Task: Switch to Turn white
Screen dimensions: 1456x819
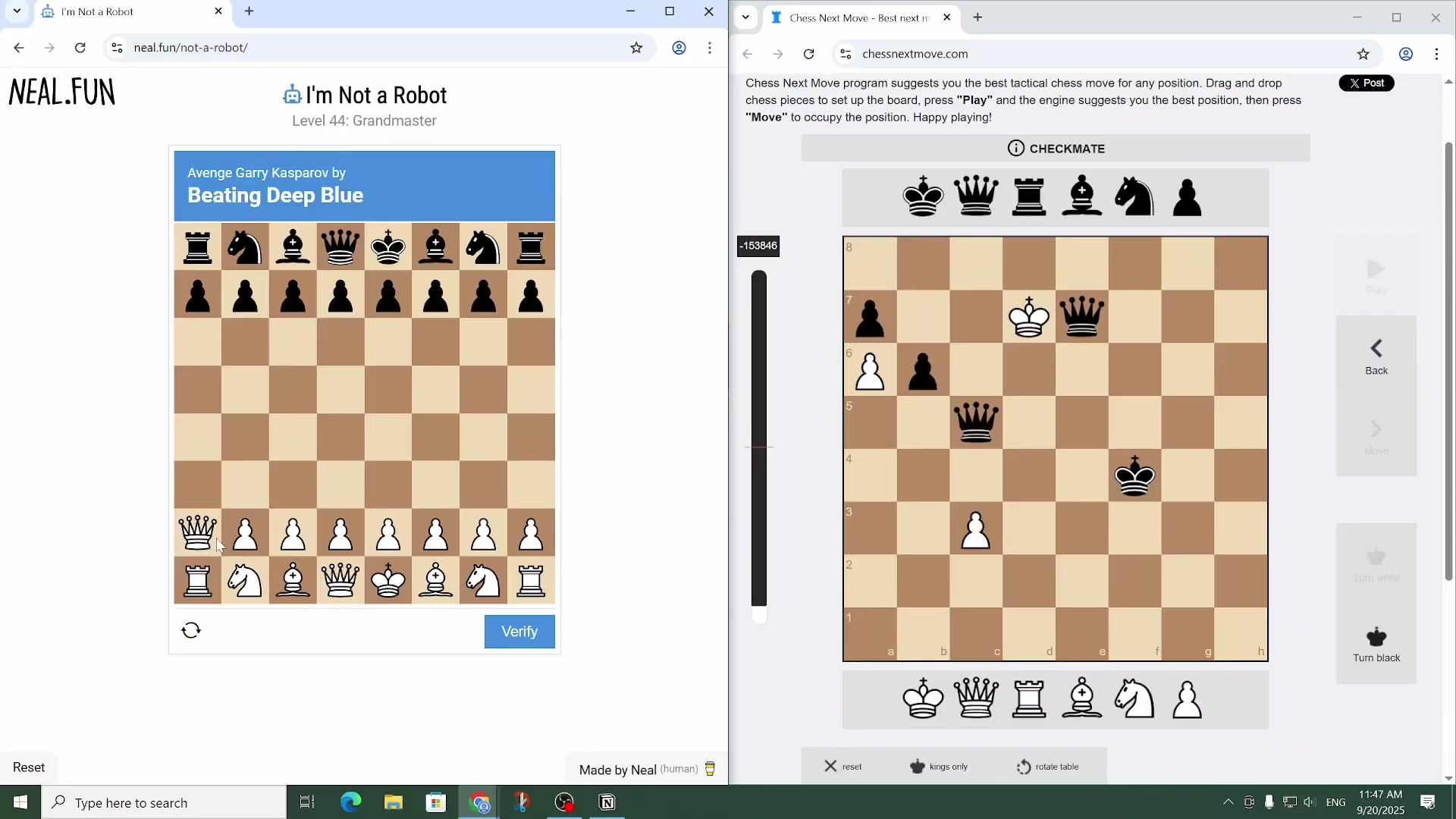Action: (x=1376, y=564)
